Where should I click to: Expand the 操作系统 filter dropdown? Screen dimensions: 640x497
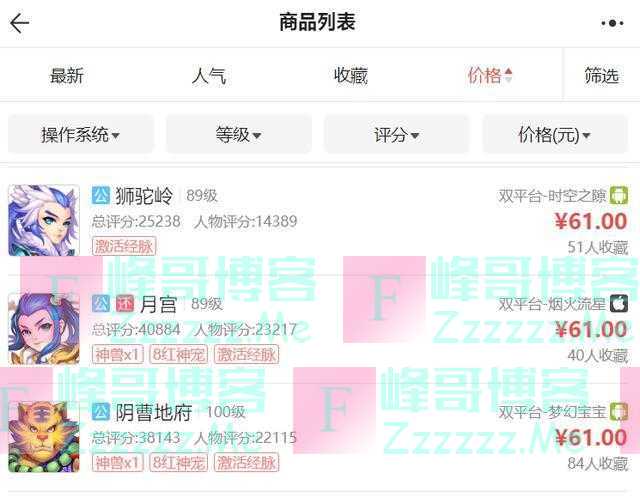[80, 134]
